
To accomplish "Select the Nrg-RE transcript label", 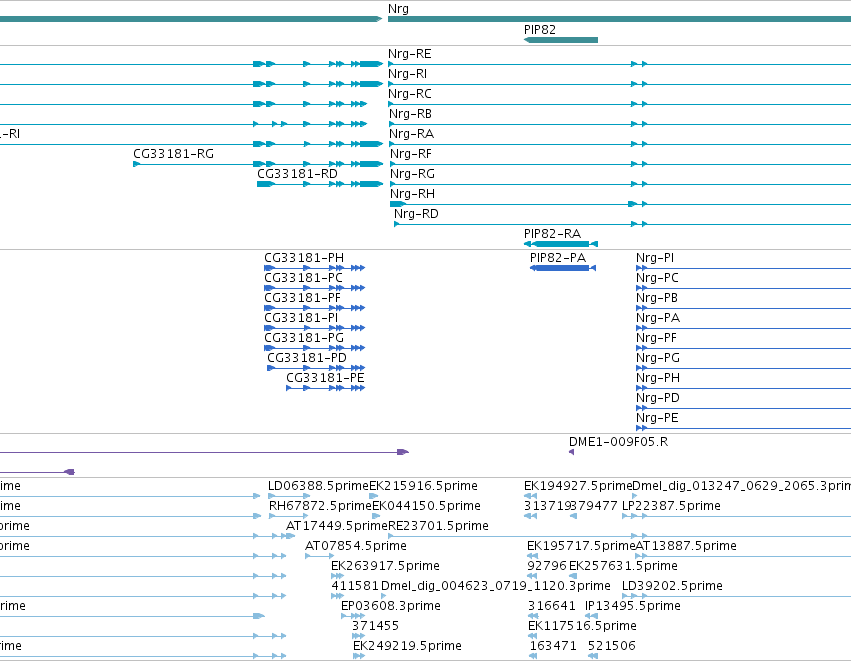I will click(410, 54).
